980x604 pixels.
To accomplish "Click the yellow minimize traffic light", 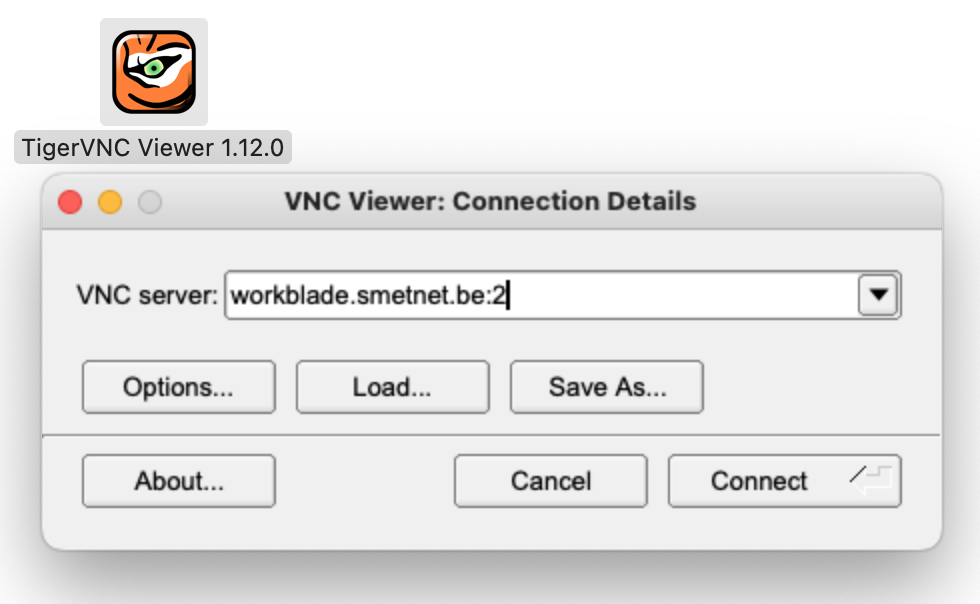I will pyautogui.click(x=110, y=202).
